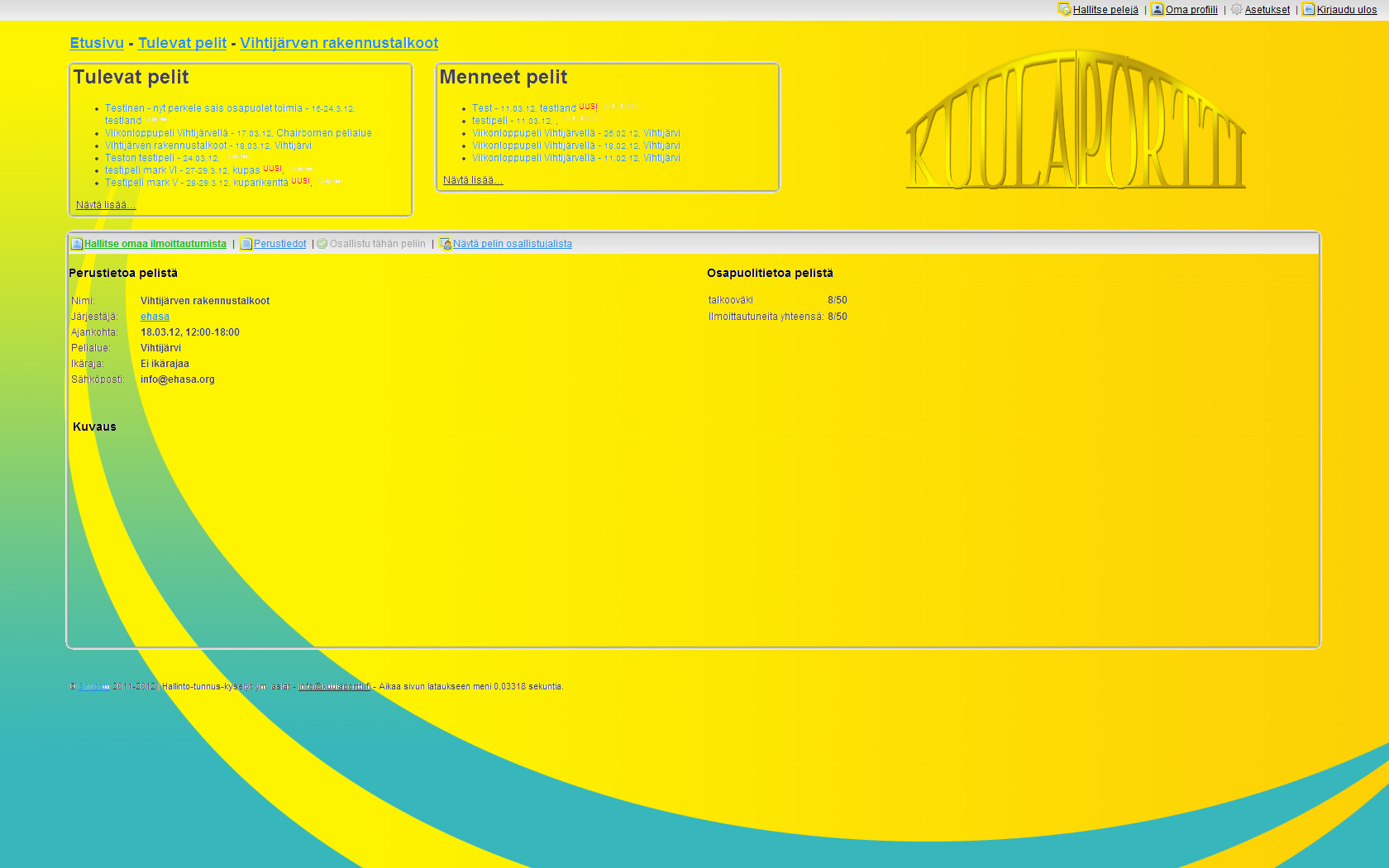Open organizer link ehasa
Viewport: 1389px width, 868px height.
155,317
